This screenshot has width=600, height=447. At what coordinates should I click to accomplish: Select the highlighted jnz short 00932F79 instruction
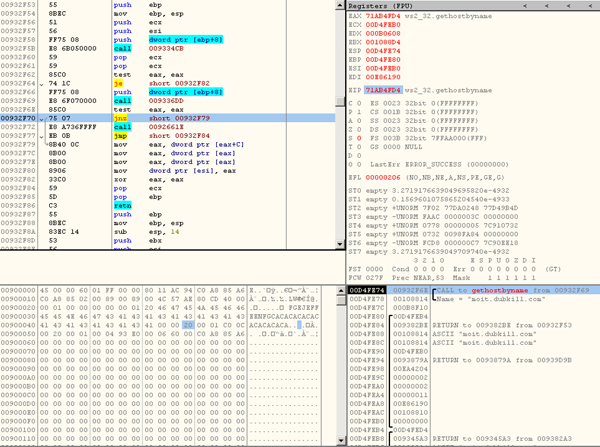tap(150, 118)
